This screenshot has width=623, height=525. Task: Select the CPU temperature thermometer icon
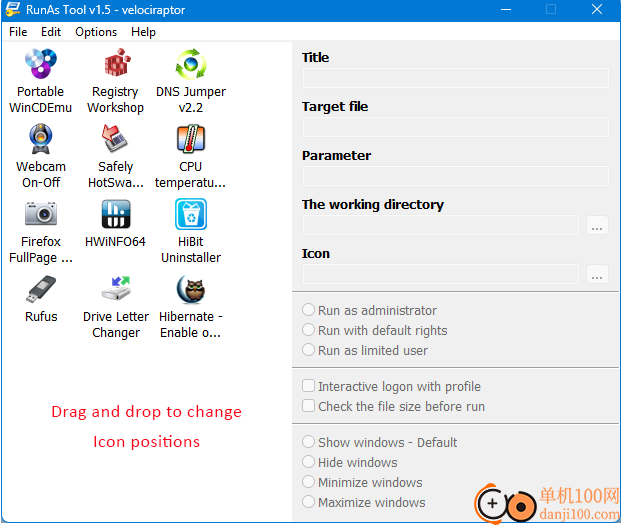[x=191, y=139]
